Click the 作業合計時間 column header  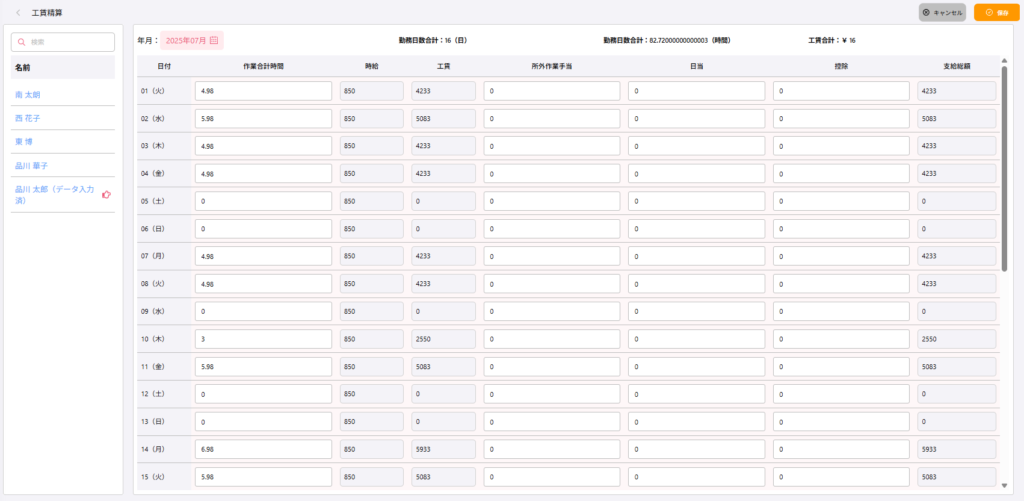(x=263, y=67)
